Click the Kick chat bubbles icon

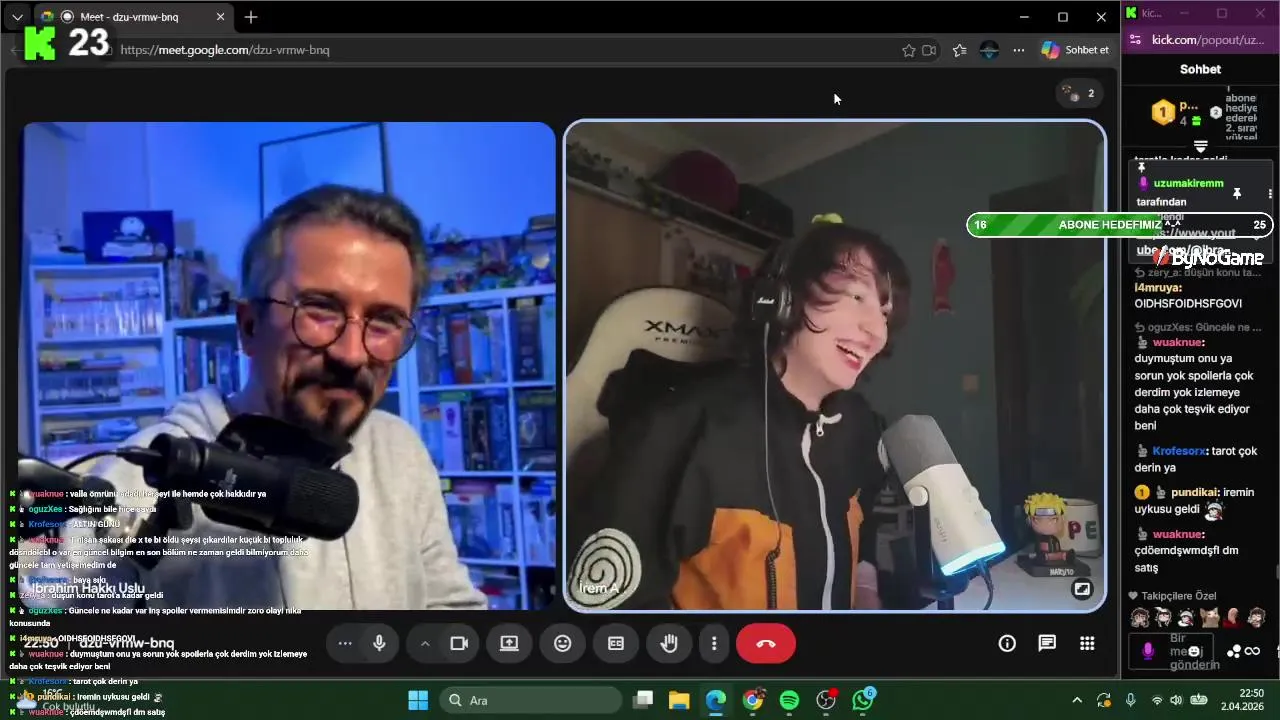[1234, 652]
